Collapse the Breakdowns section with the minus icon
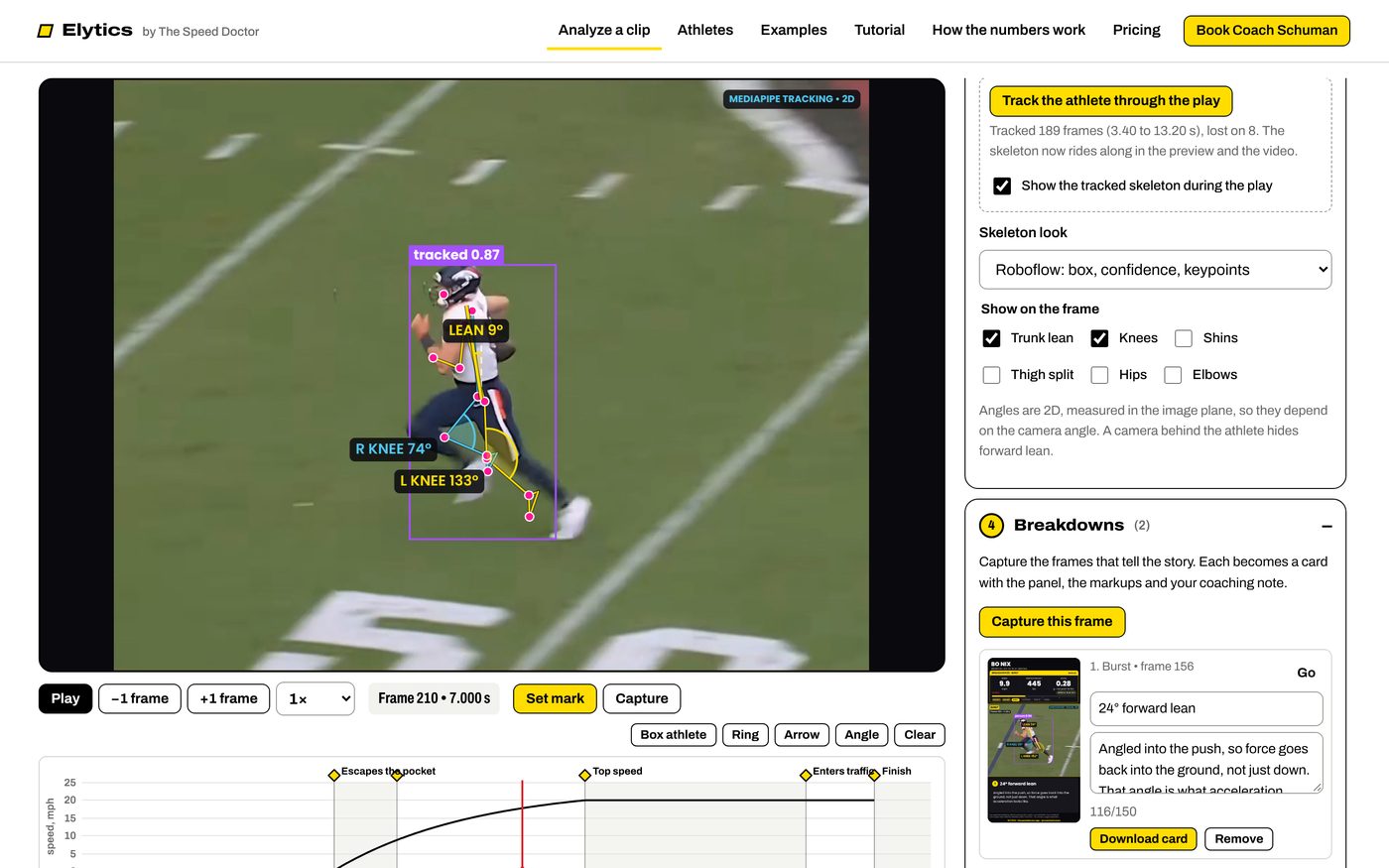Viewport: 1389px width, 868px height. (1326, 526)
